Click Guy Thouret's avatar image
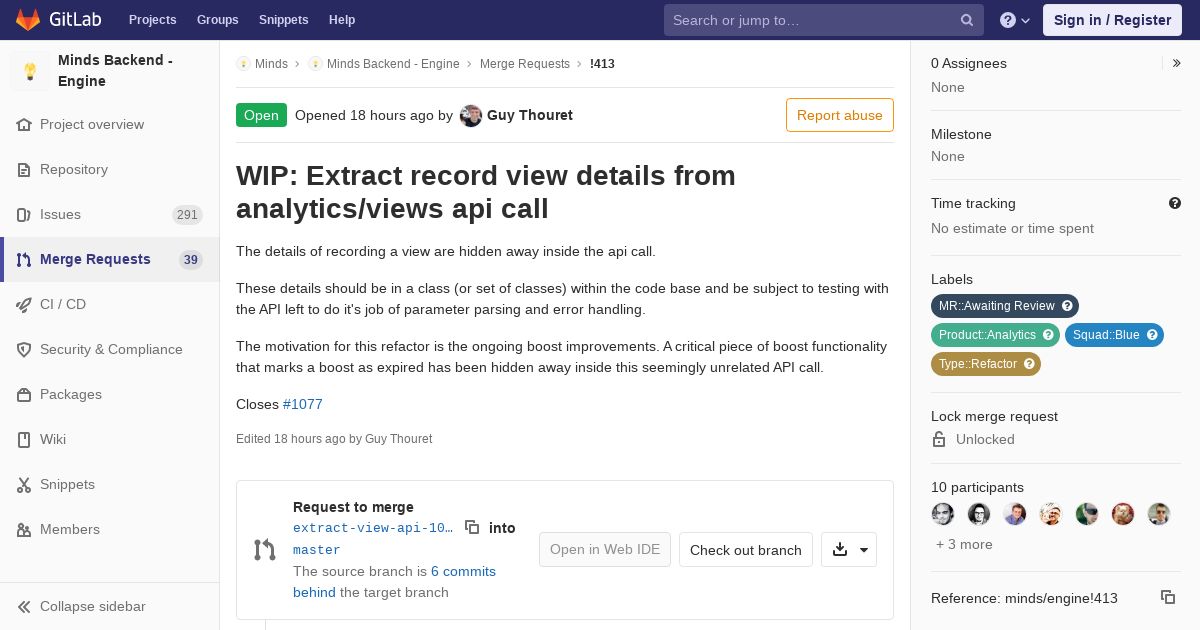Viewport: 1200px width, 630px height. 471,115
